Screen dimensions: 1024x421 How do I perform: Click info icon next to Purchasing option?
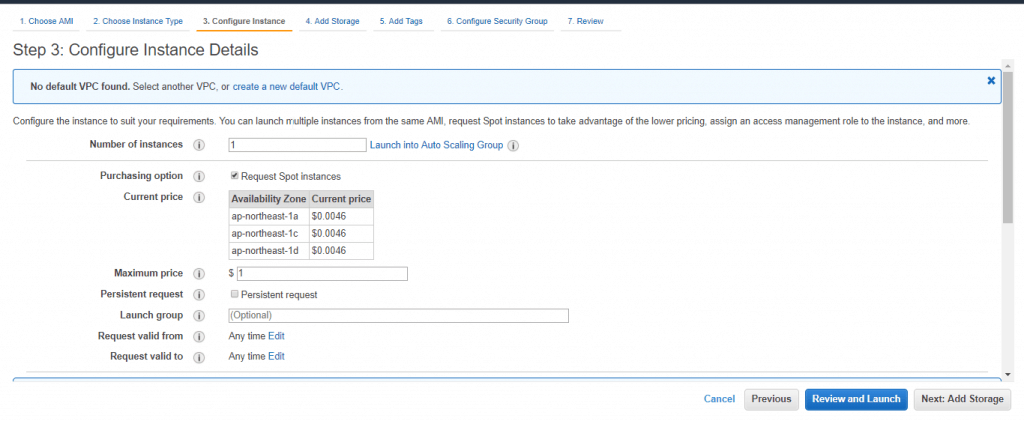(199, 176)
